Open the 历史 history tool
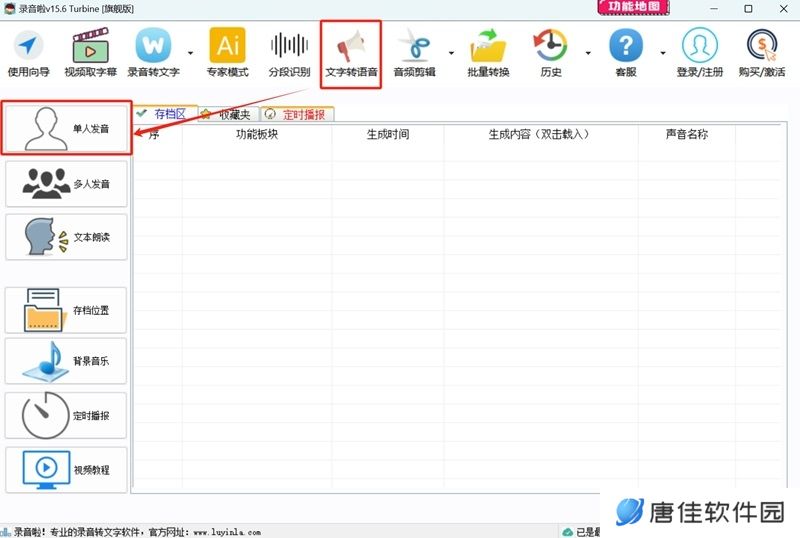800x538 pixels. click(551, 53)
